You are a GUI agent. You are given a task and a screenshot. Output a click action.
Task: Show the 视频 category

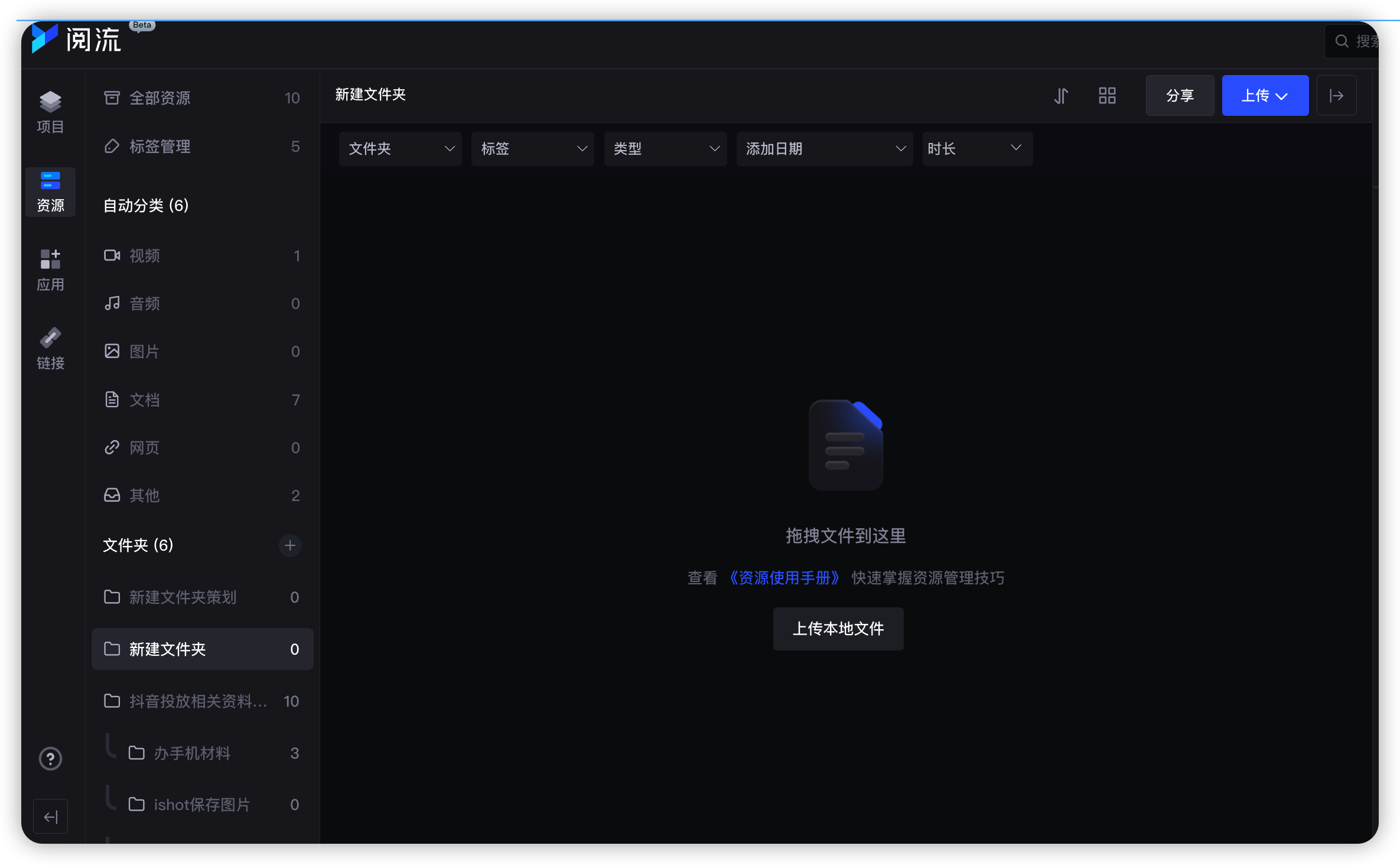pyautogui.click(x=202, y=256)
